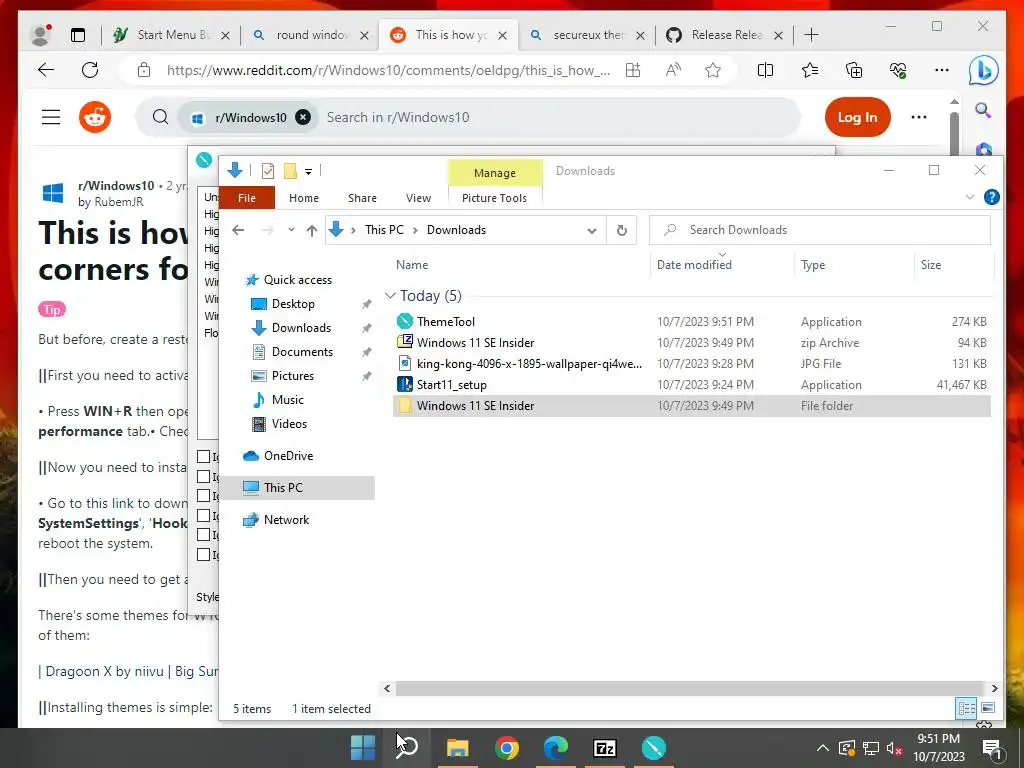
Task: Open Edge tab actions menu icon
Action: 78,35
